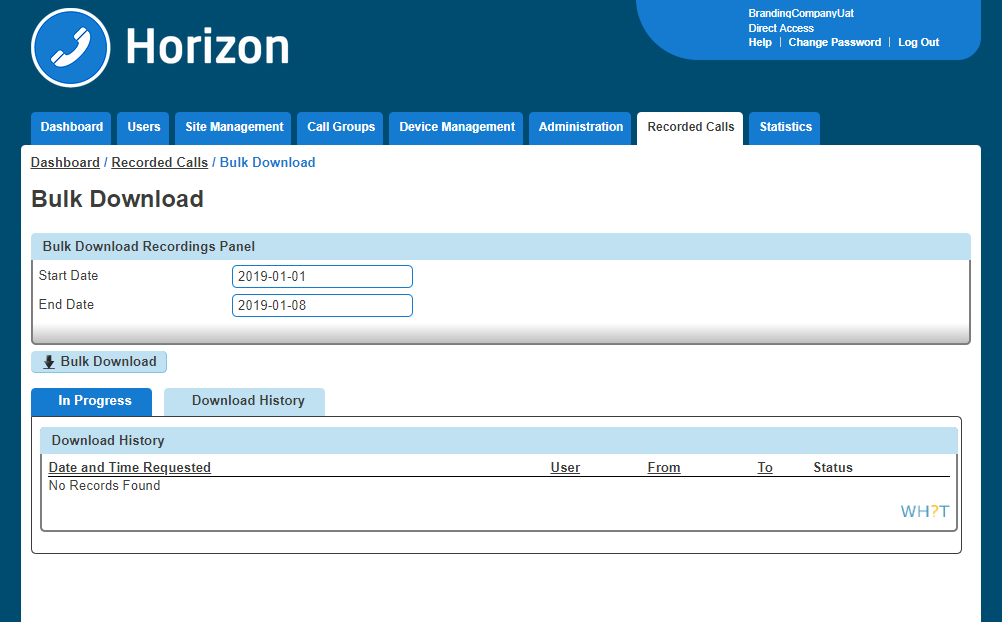The height and width of the screenshot is (622, 1002).
Task: Sort table by User column
Action: click(565, 467)
